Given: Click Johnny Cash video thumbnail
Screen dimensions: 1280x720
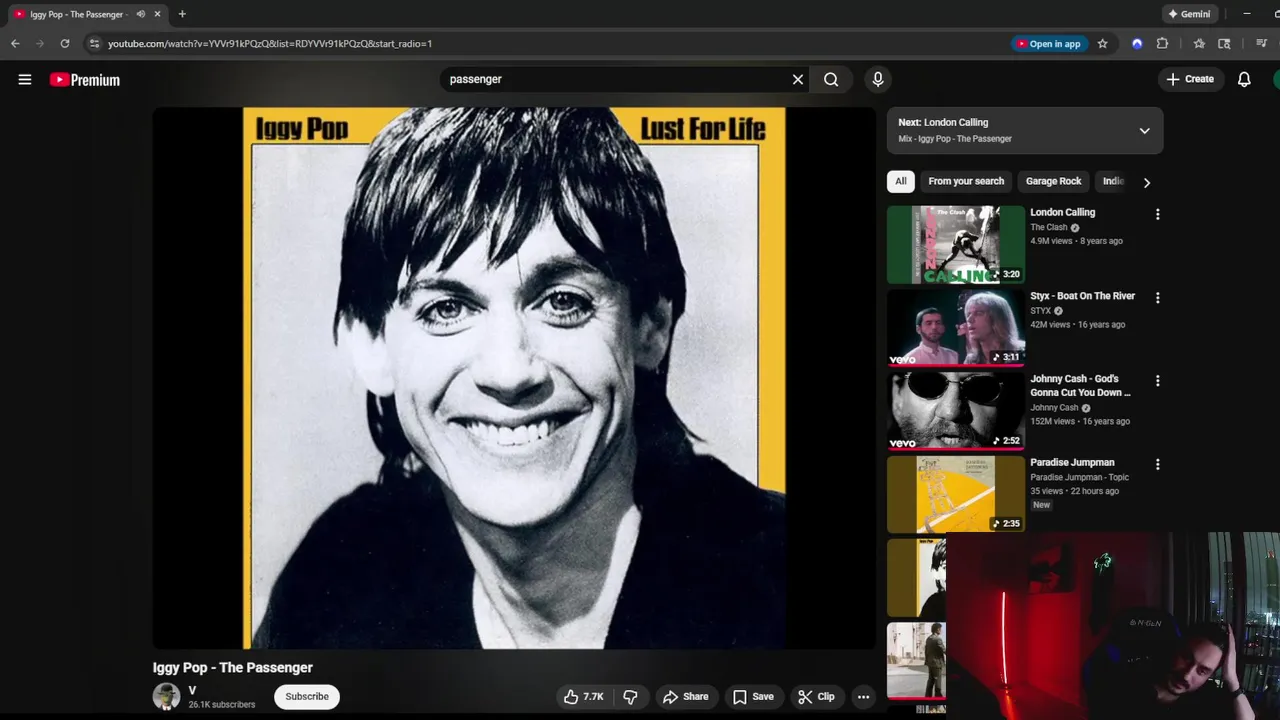Looking at the screenshot, I should [956, 411].
